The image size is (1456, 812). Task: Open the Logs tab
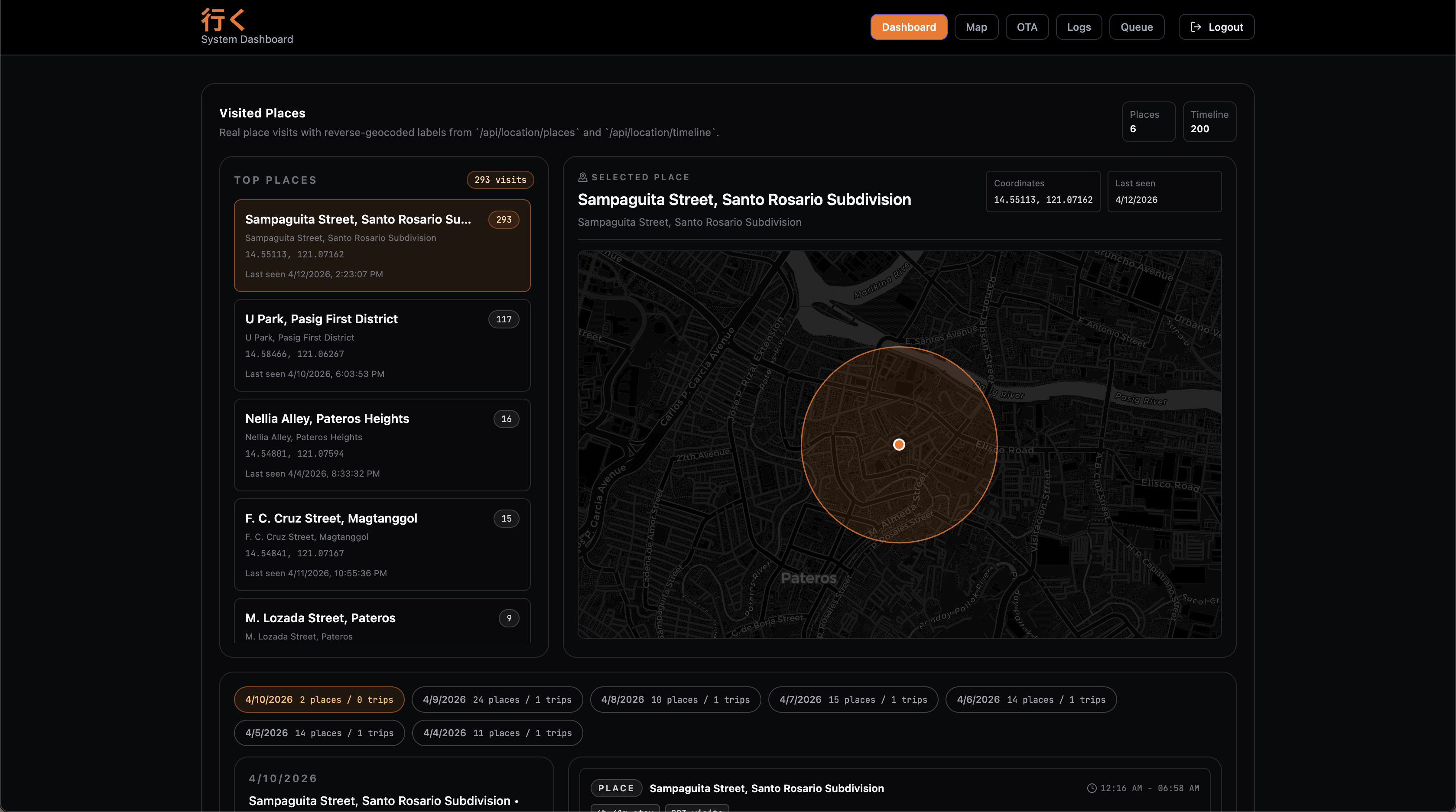[1079, 27]
